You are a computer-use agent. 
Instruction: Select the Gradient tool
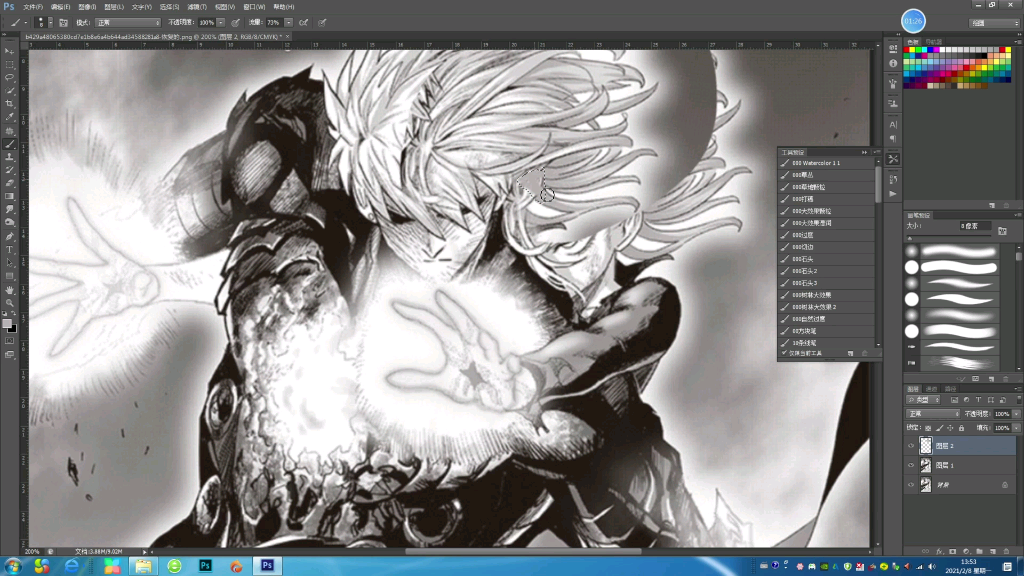pyautogui.click(x=9, y=197)
